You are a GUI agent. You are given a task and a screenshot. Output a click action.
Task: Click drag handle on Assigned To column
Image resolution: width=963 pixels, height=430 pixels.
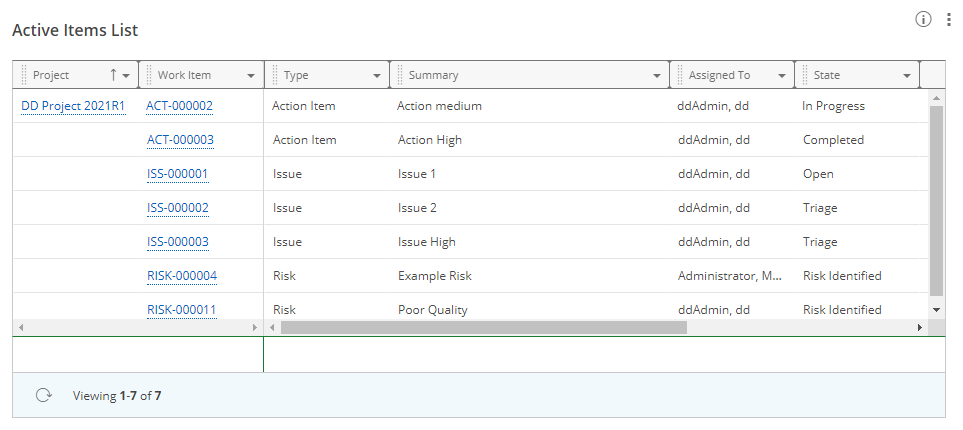[680, 75]
